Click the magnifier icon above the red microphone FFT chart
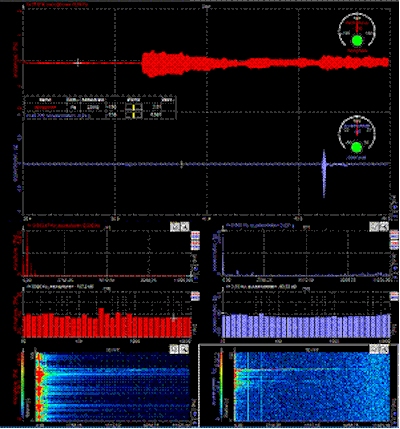The width and height of the screenshot is (400, 429). coord(184,227)
